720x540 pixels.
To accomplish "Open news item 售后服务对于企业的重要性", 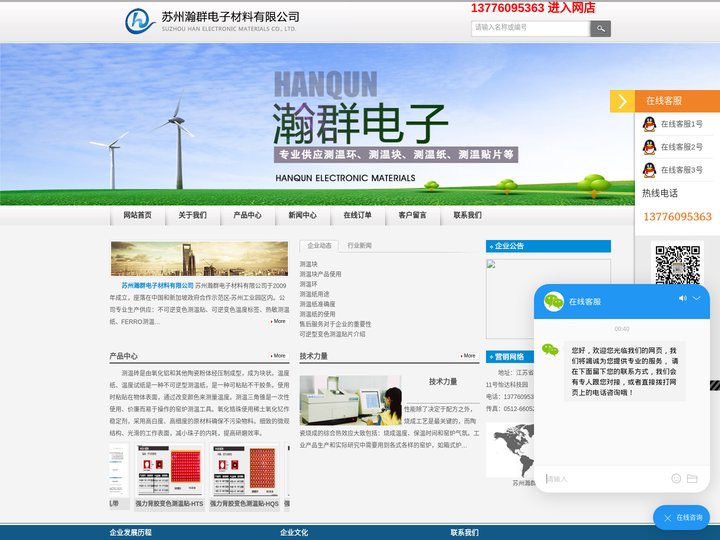I will point(335,324).
